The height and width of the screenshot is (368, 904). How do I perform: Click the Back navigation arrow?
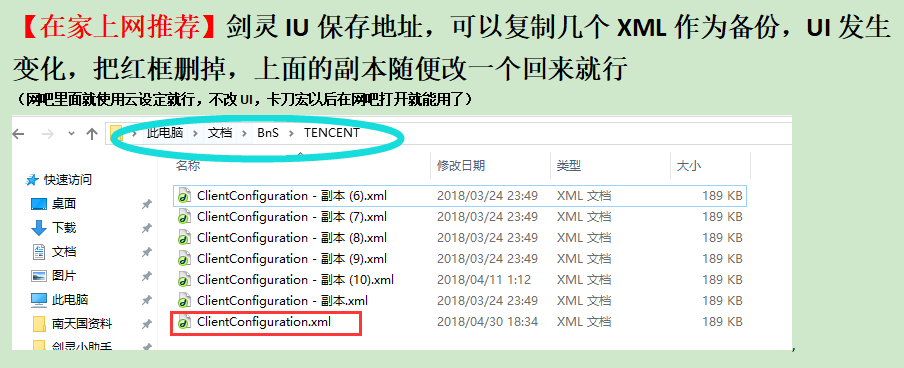(18, 134)
